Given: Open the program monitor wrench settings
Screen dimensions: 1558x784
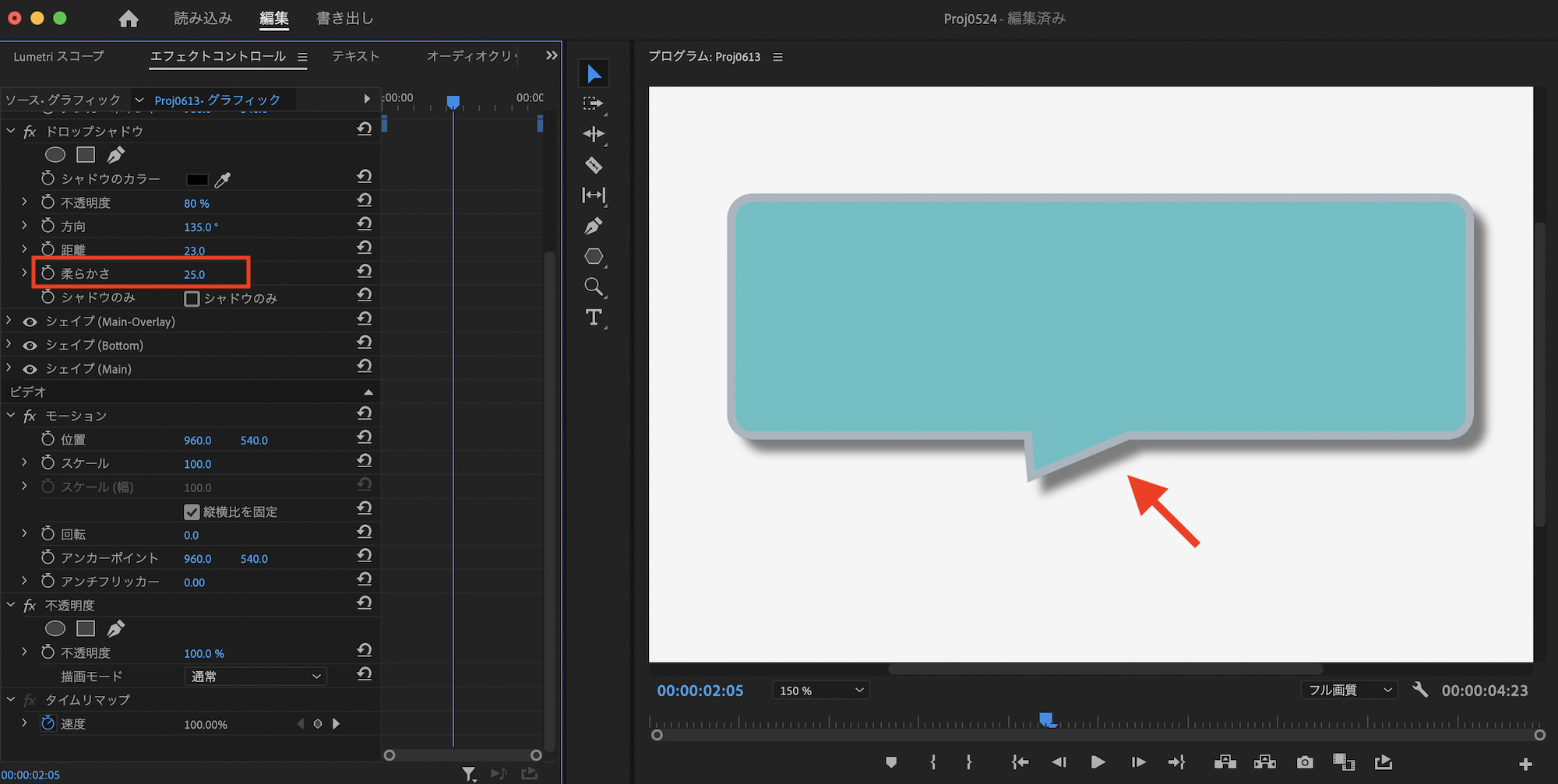Looking at the screenshot, I should point(1420,690).
